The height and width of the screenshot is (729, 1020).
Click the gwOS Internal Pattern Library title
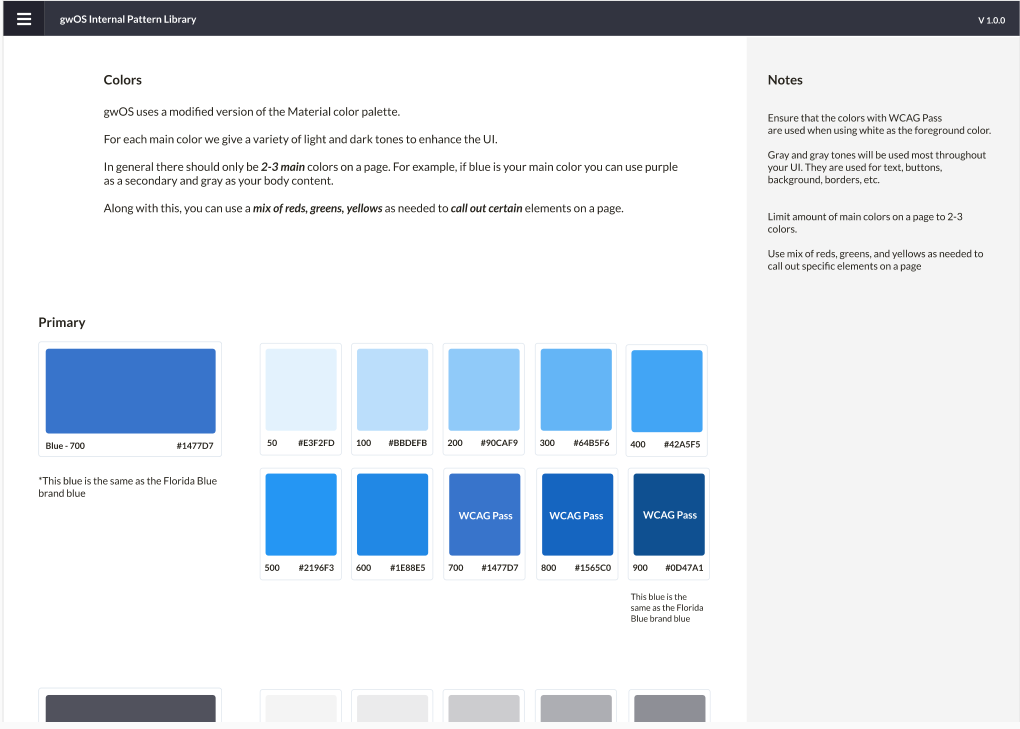[128, 20]
